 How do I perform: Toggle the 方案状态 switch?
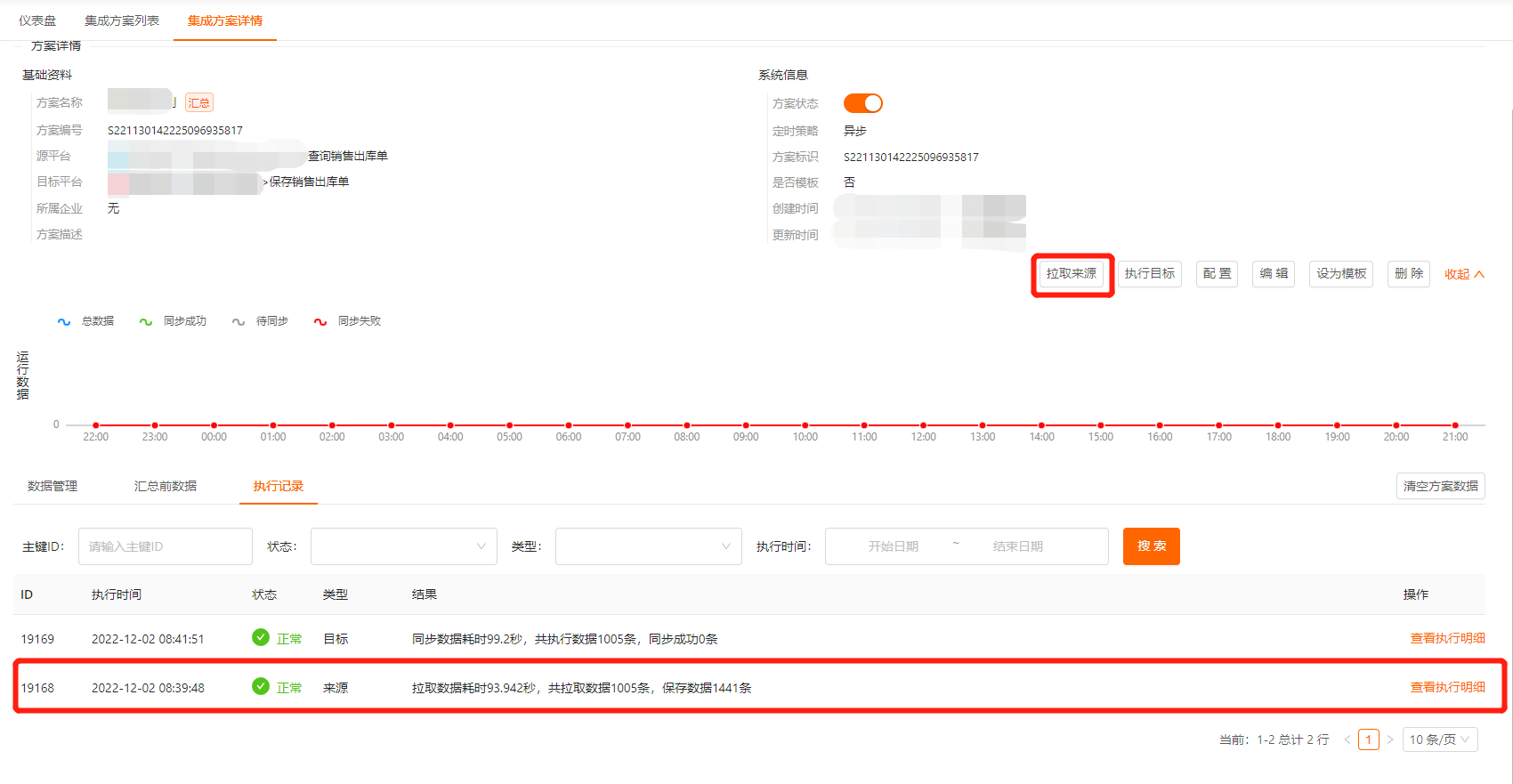(862, 103)
